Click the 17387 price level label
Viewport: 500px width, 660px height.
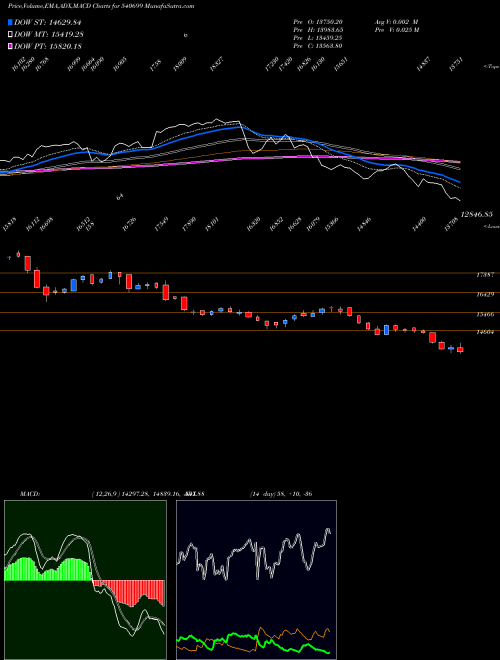(x=485, y=275)
